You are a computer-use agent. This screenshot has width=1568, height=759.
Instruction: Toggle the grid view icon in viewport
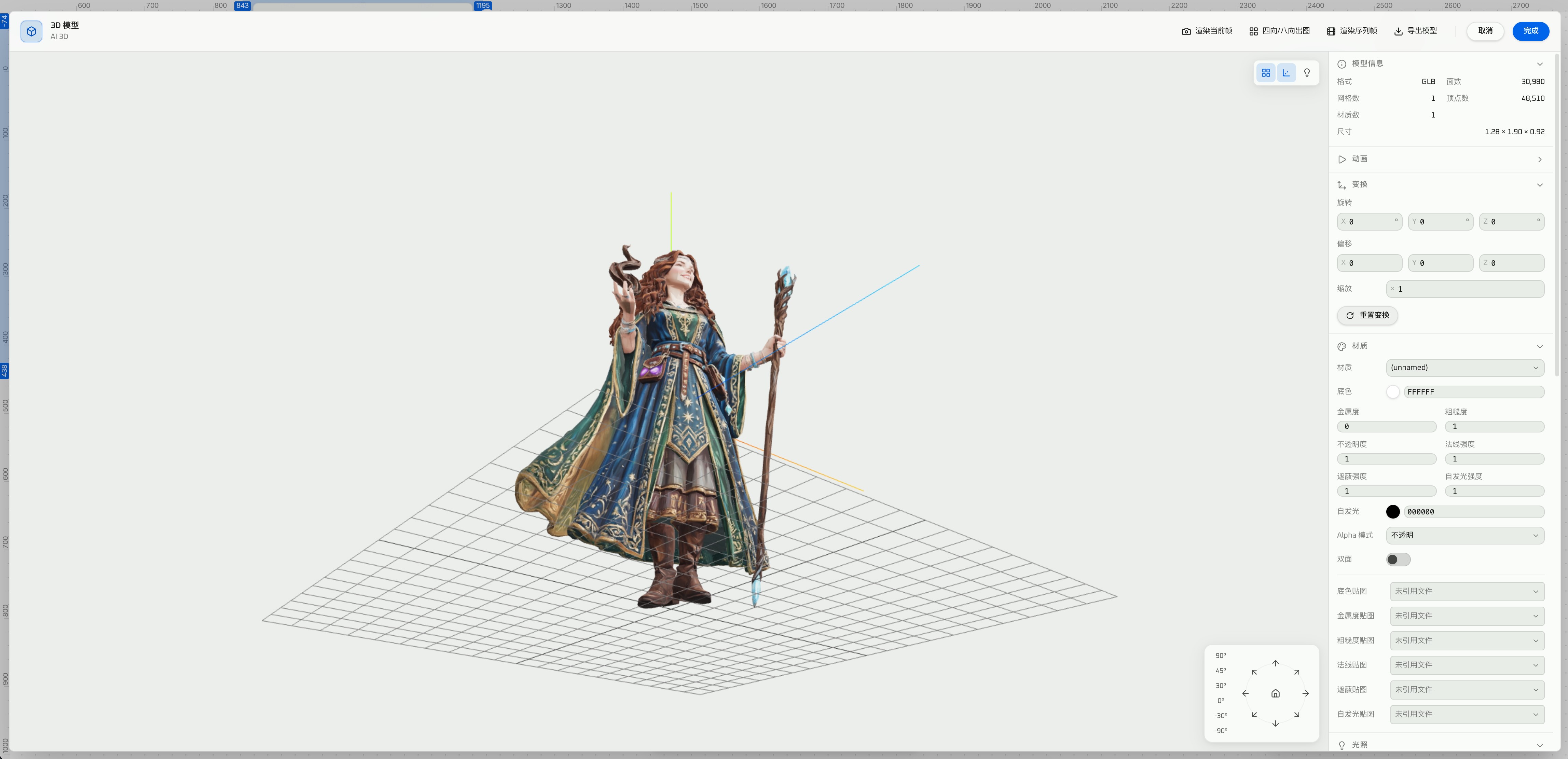[1265, 73]
